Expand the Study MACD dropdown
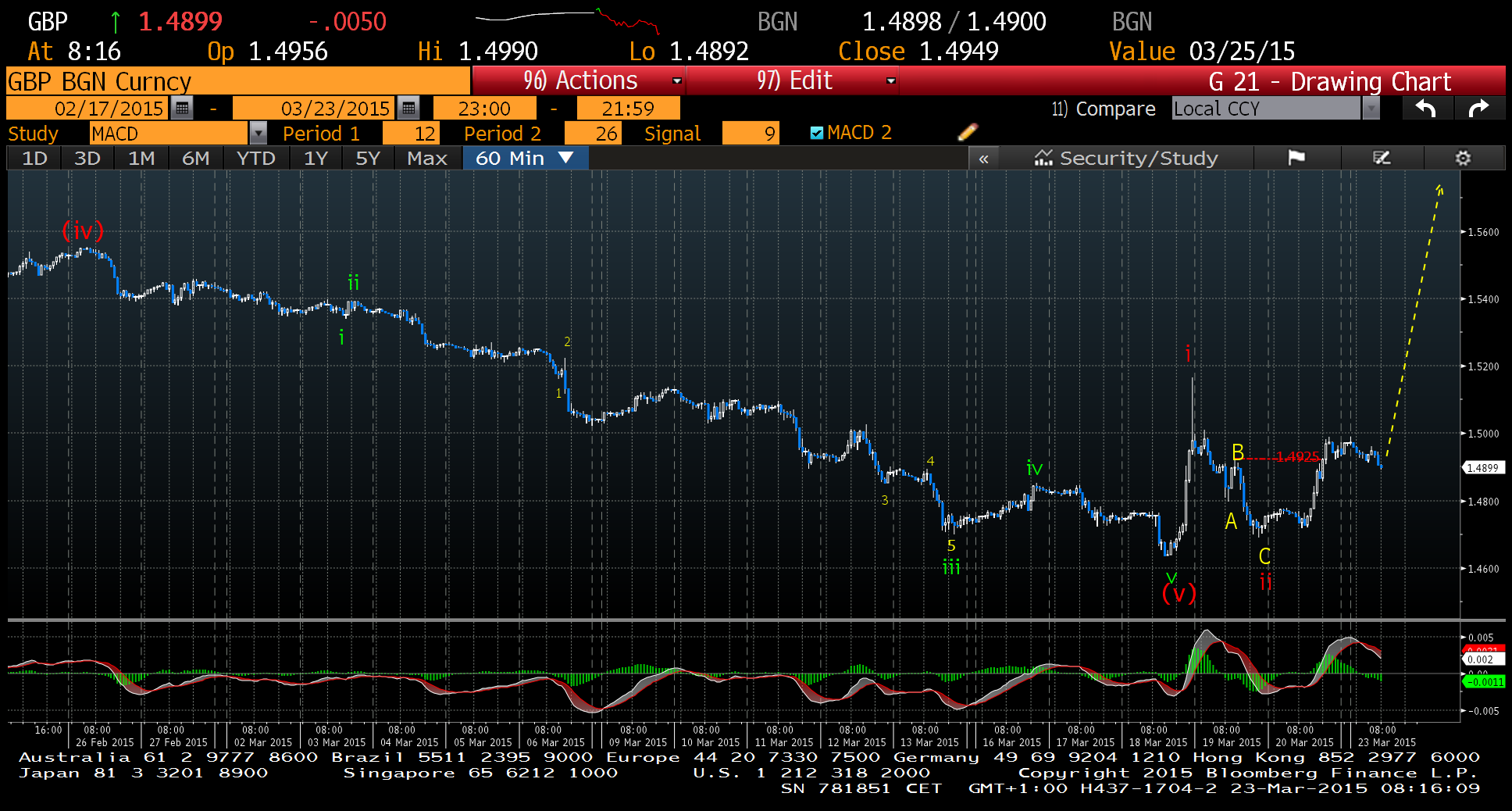Viewport: 1512px width, 811px height. pyautogui.click(x=258, y=134)
